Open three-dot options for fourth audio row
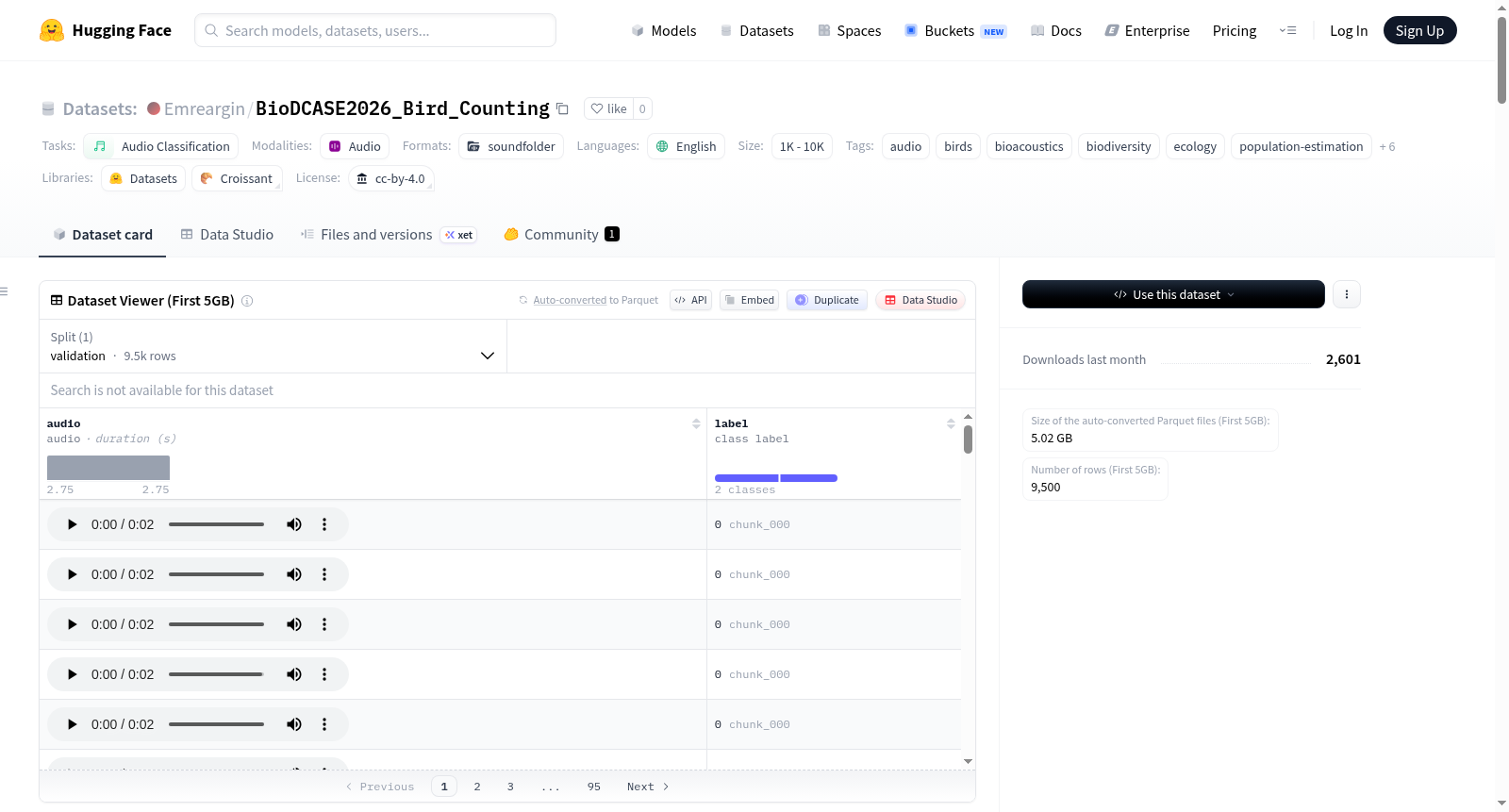 coord(324,674)
